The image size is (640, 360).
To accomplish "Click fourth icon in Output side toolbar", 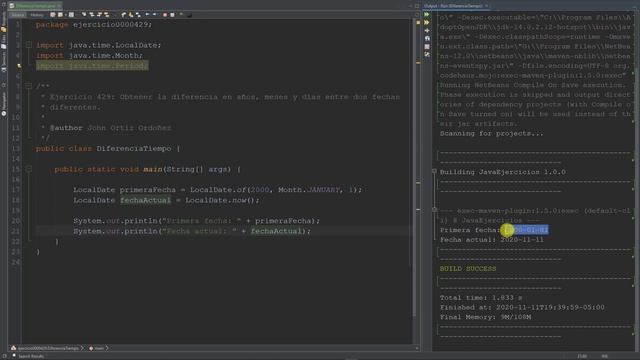I will pos(427,38).
